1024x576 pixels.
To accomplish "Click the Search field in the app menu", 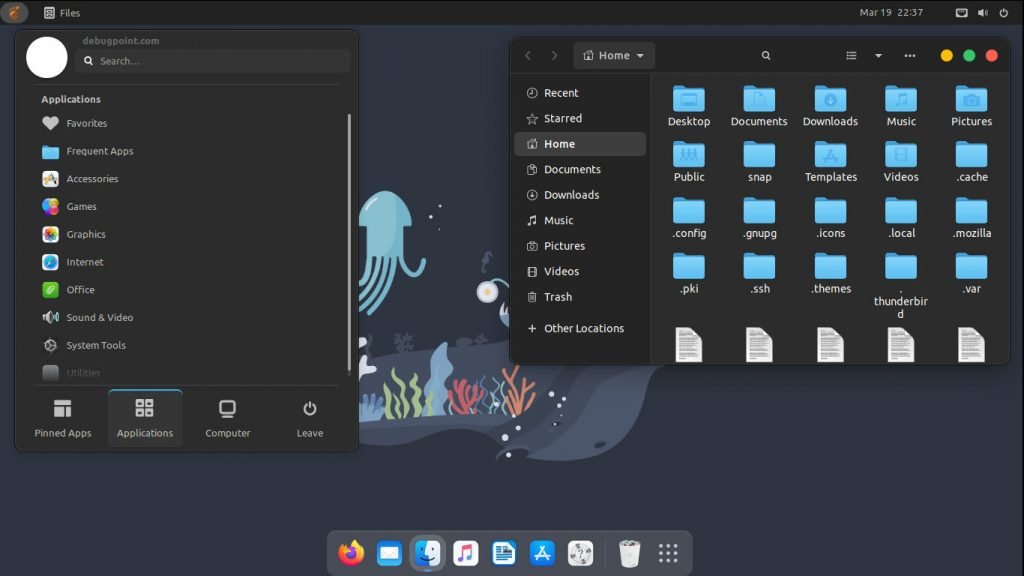I will [210, 61].
